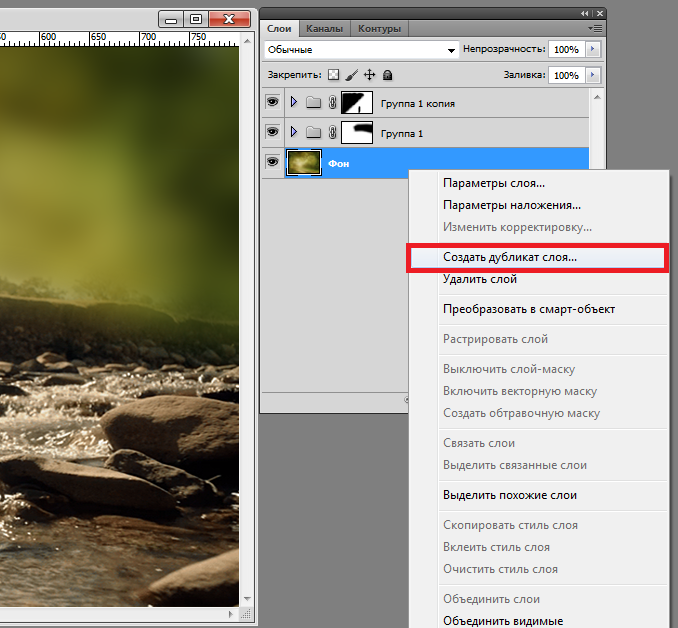Click the lock image pixels brush icon
The height and width of the screenshot is (628, 678).
[351, 75]
